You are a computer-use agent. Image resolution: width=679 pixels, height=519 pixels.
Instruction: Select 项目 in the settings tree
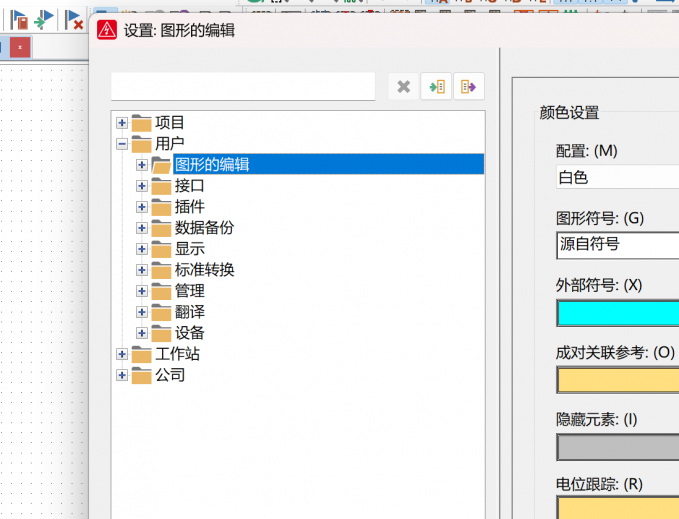tap(170, 123)
